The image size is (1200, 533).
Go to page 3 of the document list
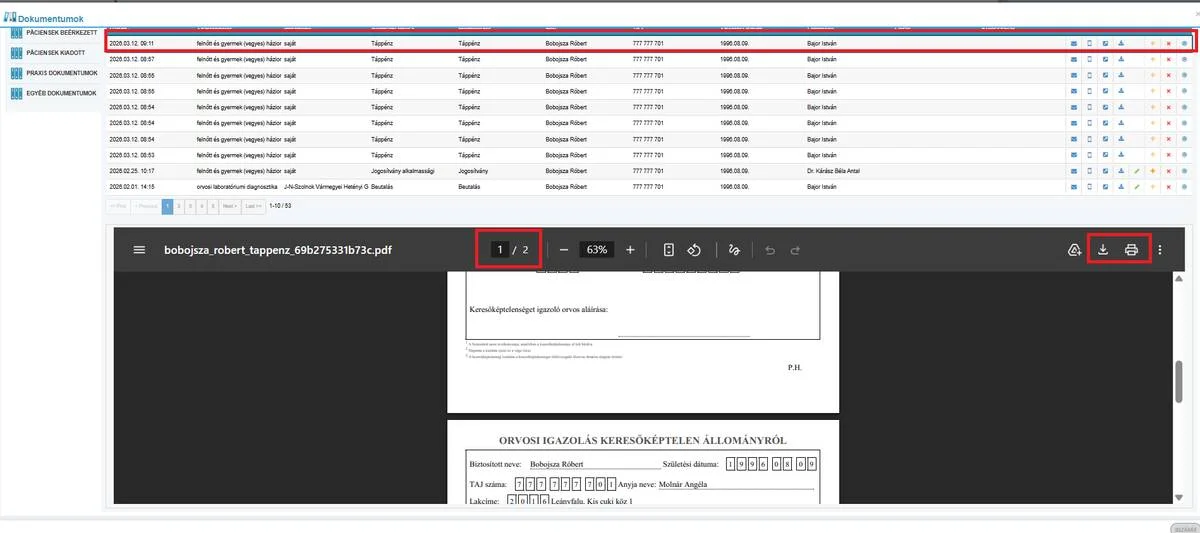coord(192,206)
